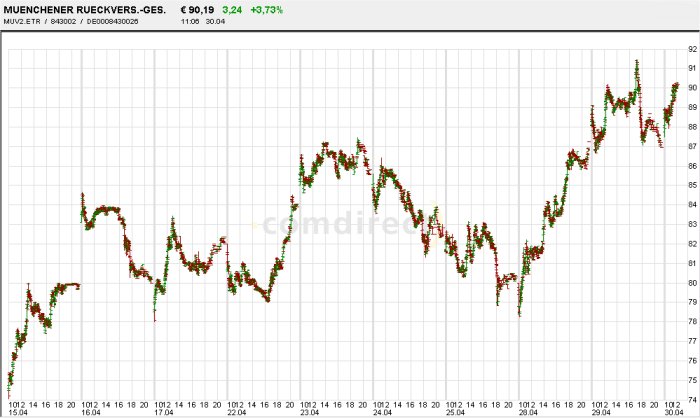
Task: Click the 88 price axis label
Action: (692, 127)
